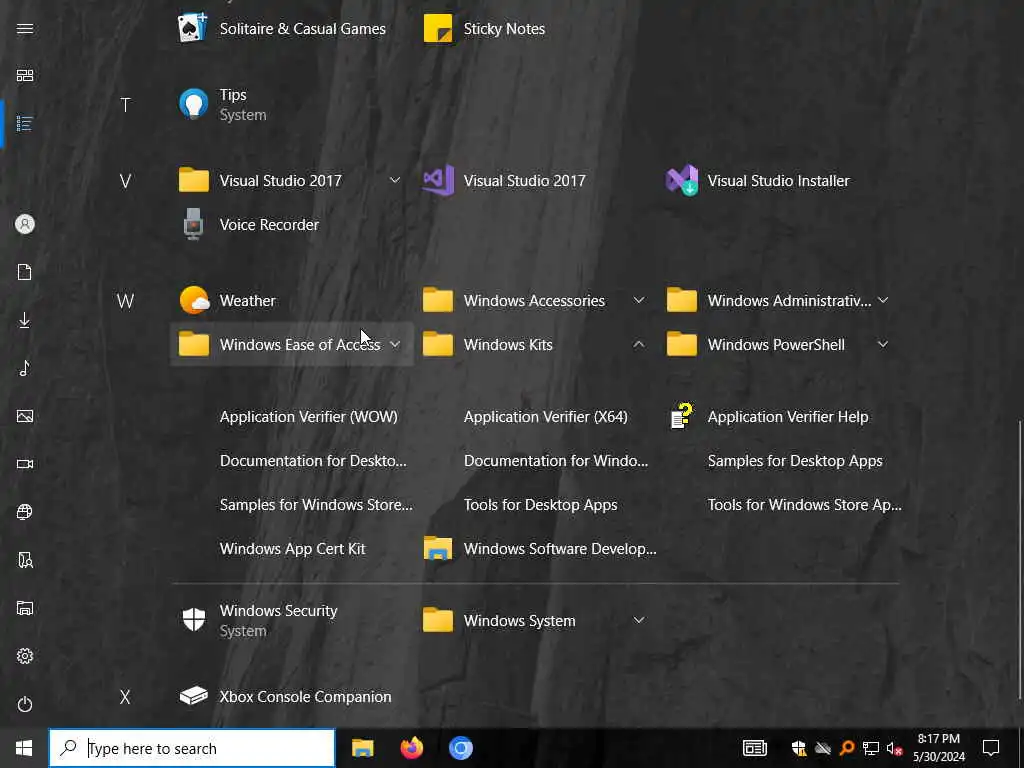Launch Sticky Notes
Image resolution: width=1024 pixels, height=768 pixels.
pyautogui.click(x=535, y=29)
